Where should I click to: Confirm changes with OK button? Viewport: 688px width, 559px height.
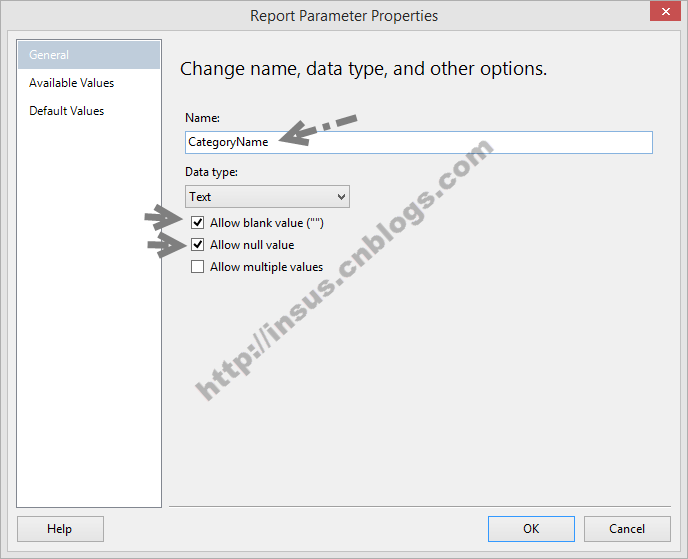point(531,529)
